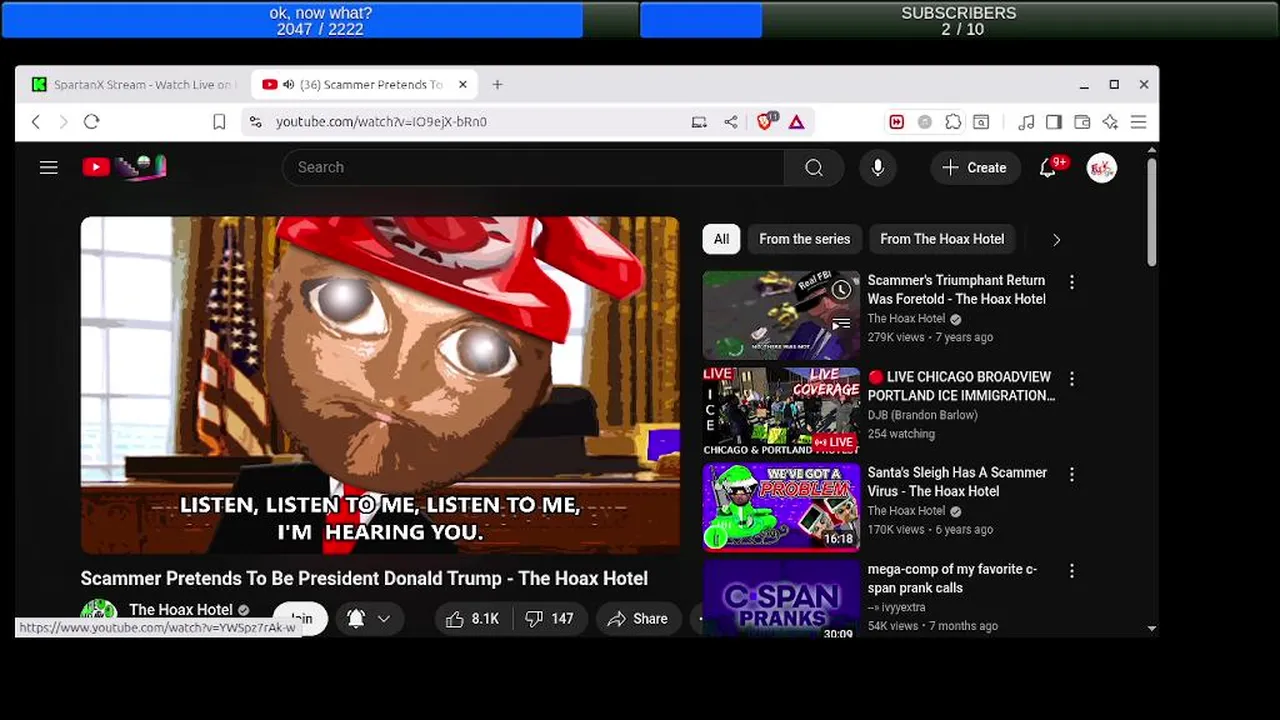
Task: Open the account avatar menu
Action: pos(1101,167)
